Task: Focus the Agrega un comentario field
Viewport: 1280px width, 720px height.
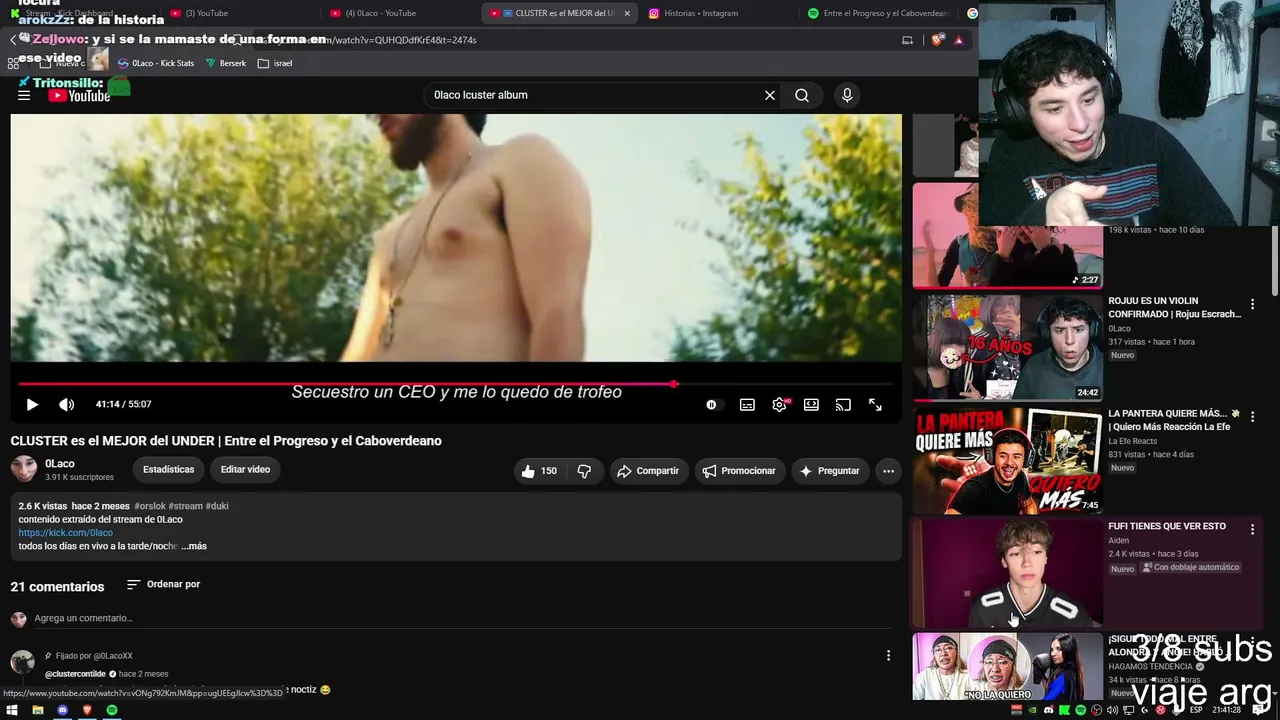Action: (460, 618)
